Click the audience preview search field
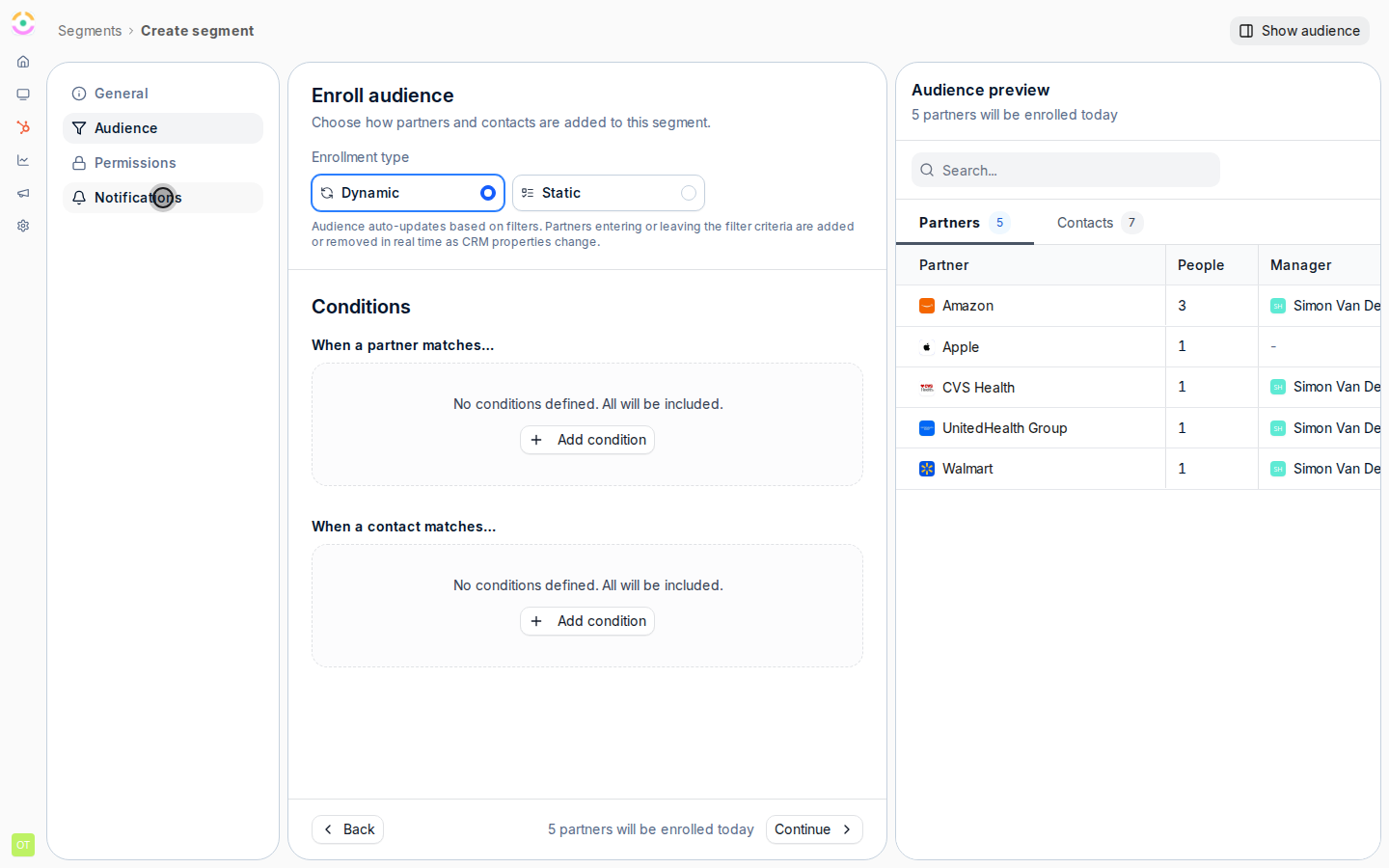This screenshot has height=868, width=1389. click(x=1066, y=170)
